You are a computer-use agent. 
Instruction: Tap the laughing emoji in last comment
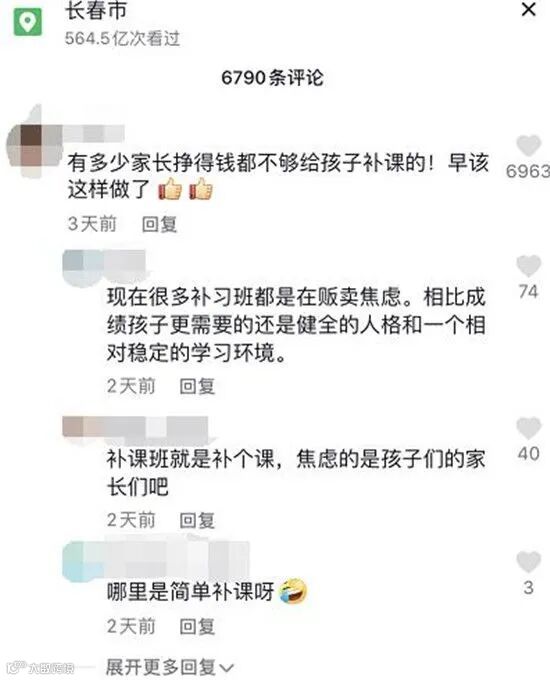[293, 591]
